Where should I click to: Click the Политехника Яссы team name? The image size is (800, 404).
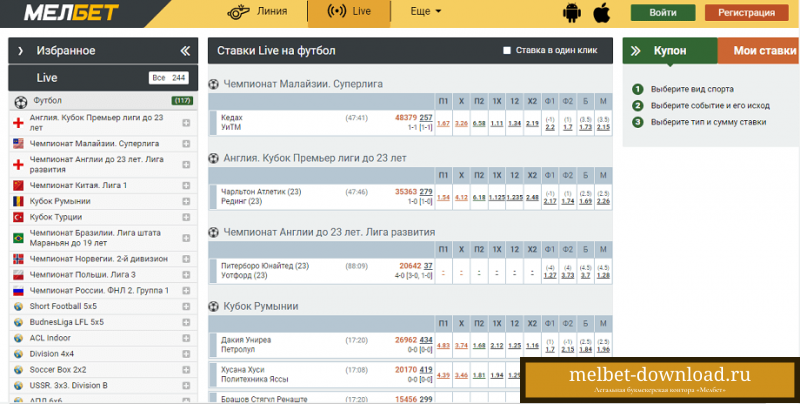255,380
